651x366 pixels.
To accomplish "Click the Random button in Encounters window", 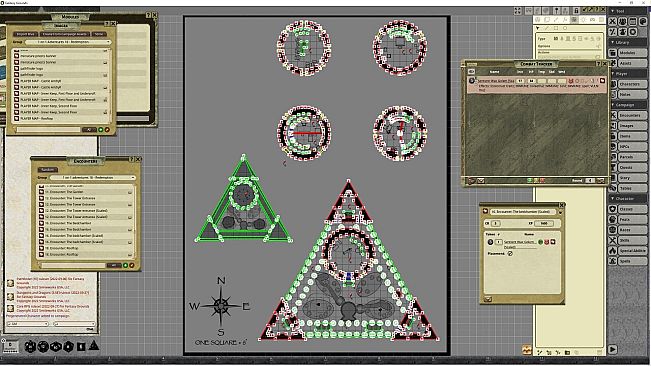I will [x=48, y=170].
